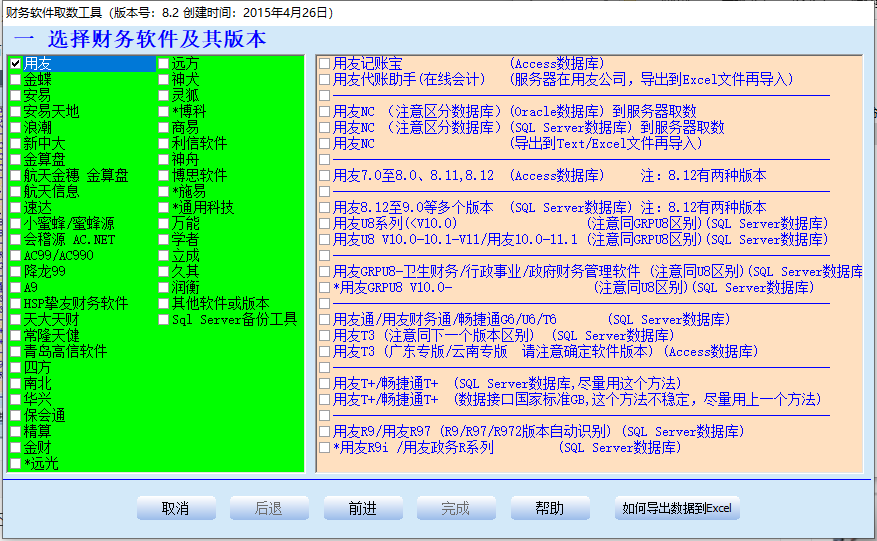Select 会稽源 AC.NET checkbox

16,239
